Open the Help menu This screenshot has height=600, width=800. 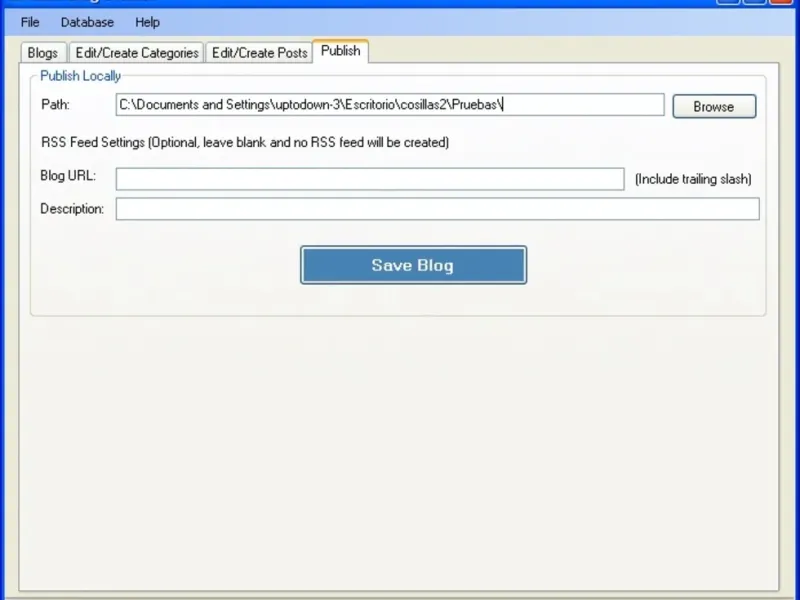pos(147,22)
